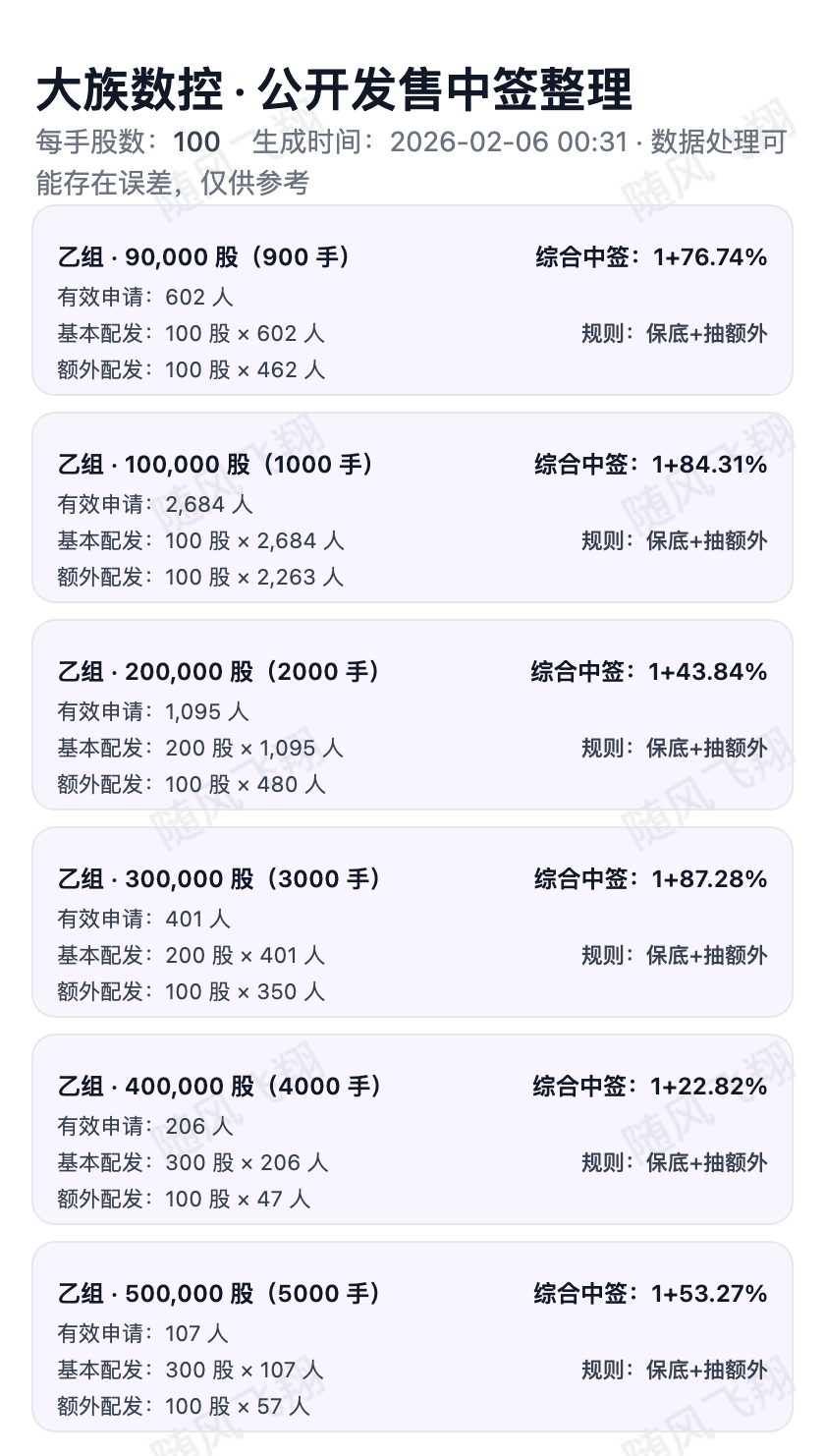Click 基本配发 100 股 × 2,684 人
Viewport: 825px width, 1456px height.
click(200, 540)
